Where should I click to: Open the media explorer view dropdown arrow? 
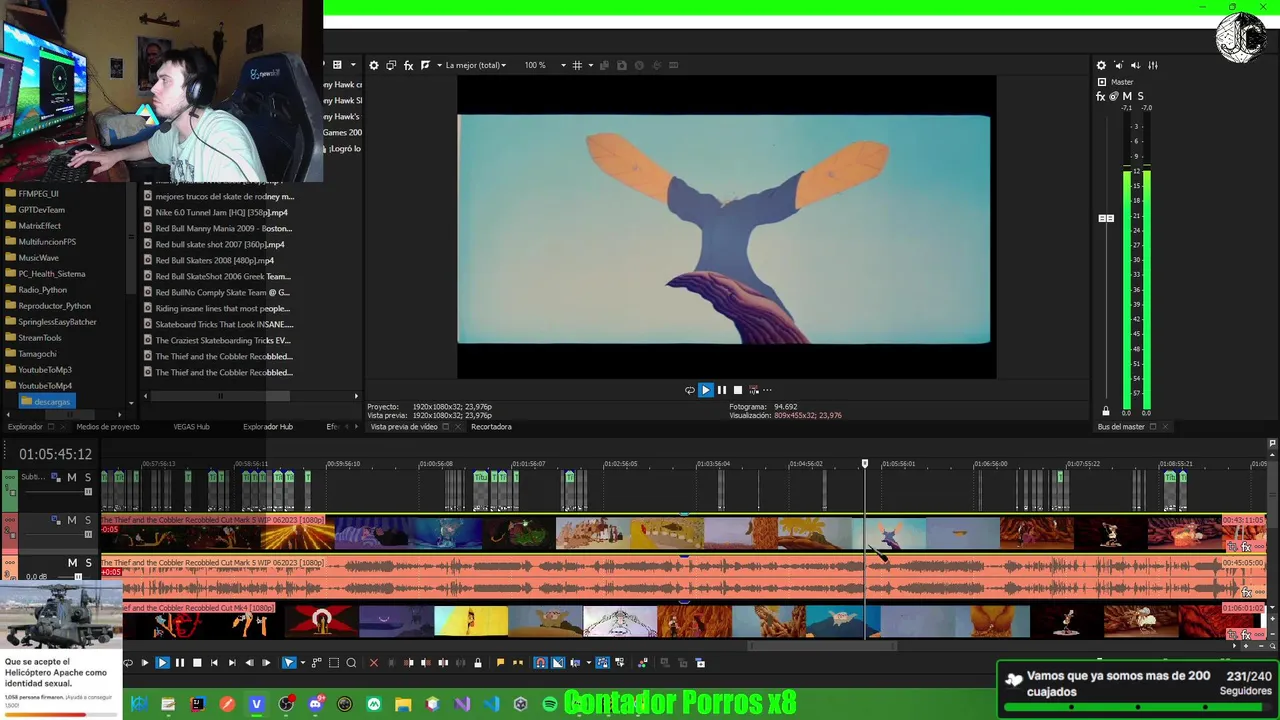tap(351, 65)
